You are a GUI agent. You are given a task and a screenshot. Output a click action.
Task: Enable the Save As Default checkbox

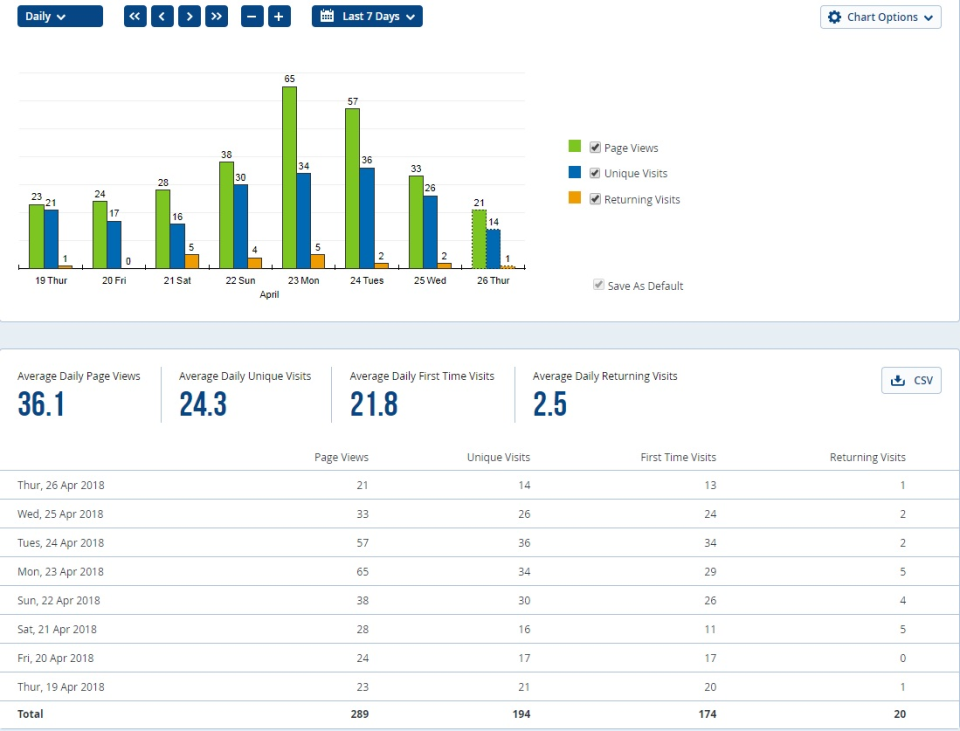pos(598,285)
